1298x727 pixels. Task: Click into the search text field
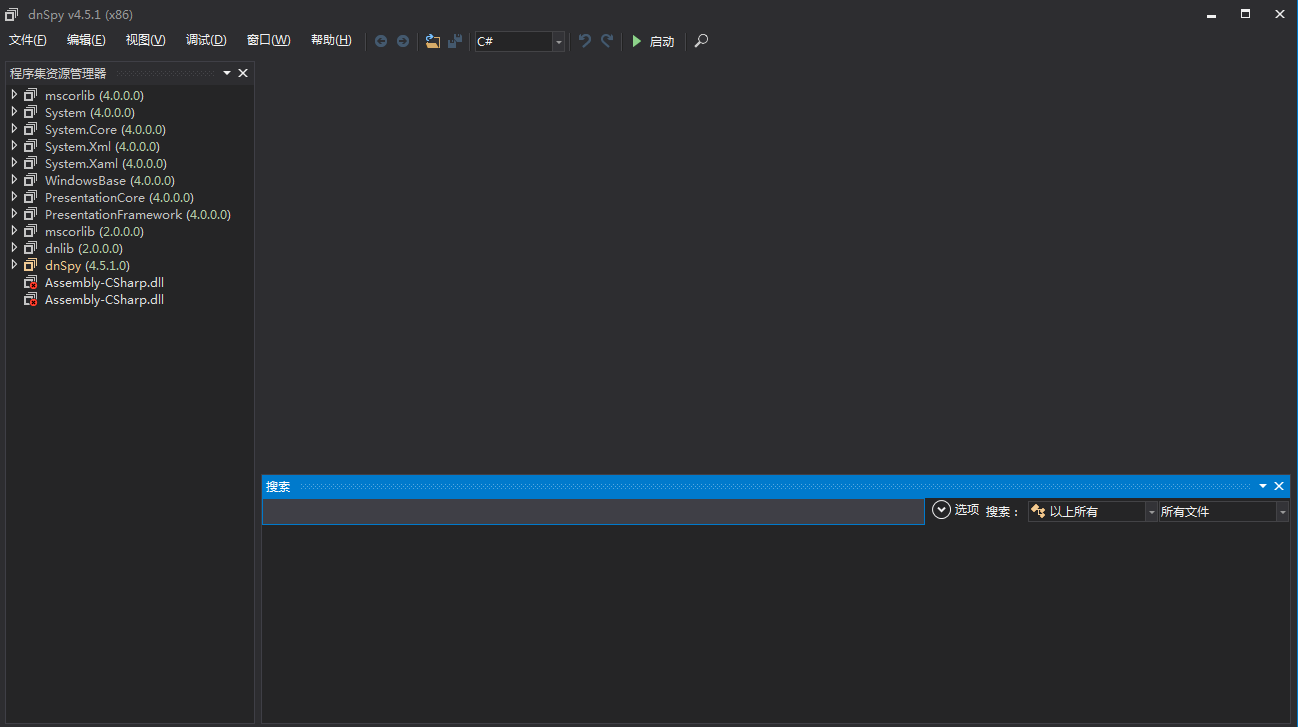(x=593, y=512)
